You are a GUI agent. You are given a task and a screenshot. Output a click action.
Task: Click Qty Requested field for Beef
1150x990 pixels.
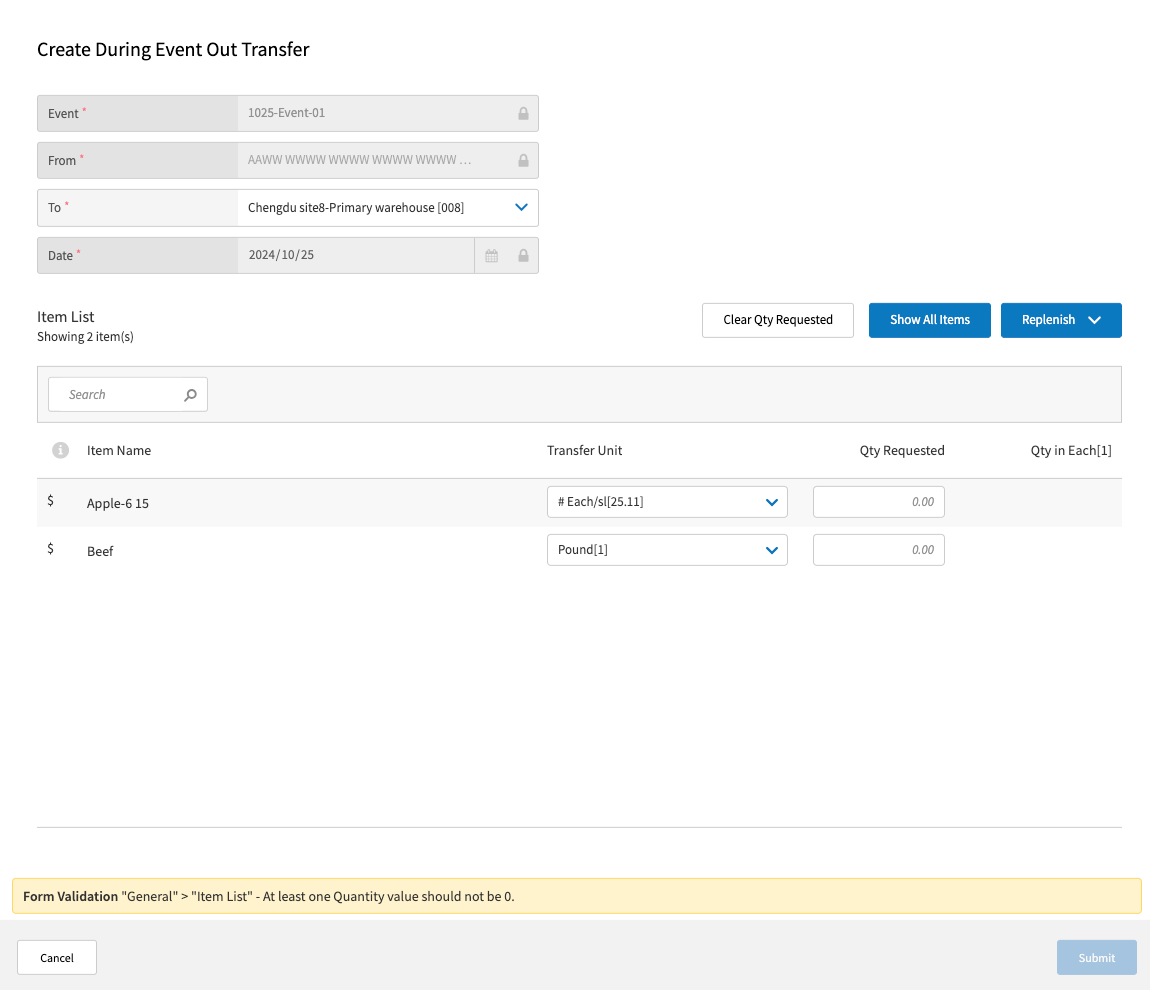click(878, 550)
